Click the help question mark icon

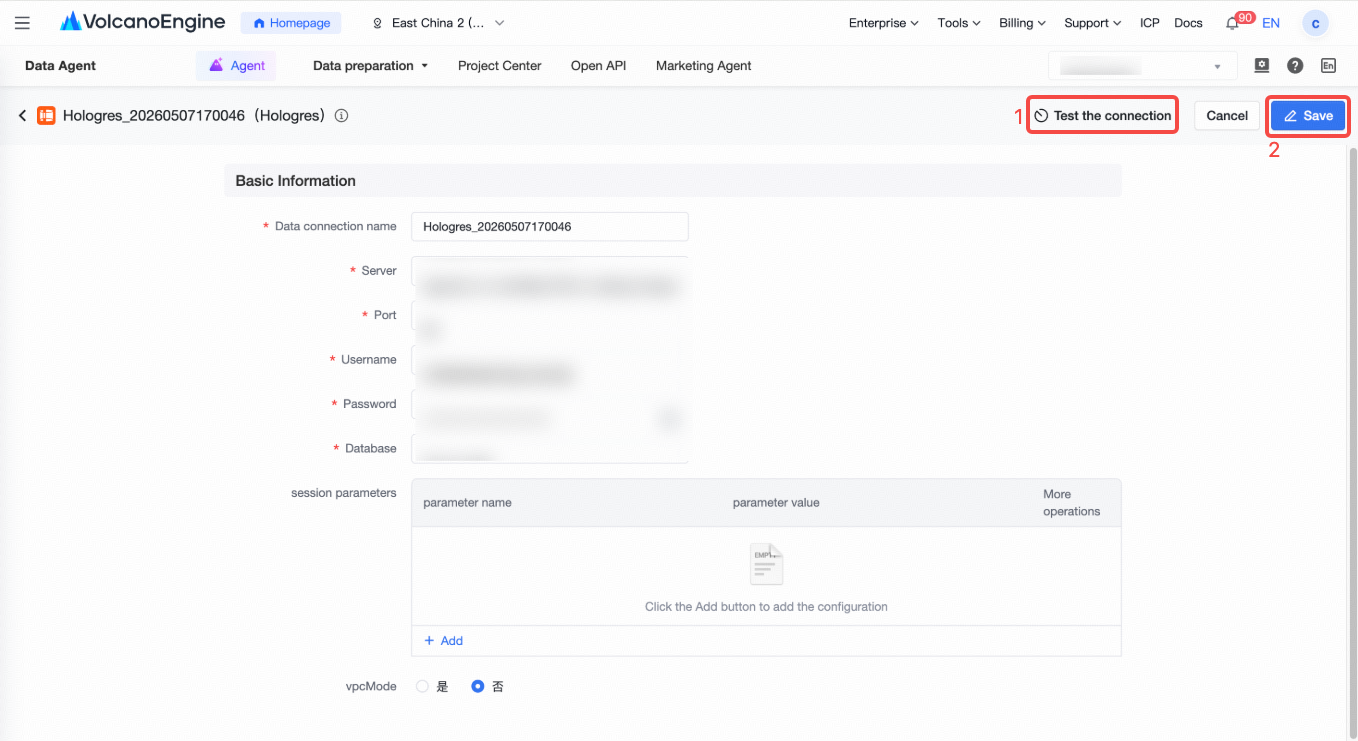pyautogui.click(x=1295, y=66)
